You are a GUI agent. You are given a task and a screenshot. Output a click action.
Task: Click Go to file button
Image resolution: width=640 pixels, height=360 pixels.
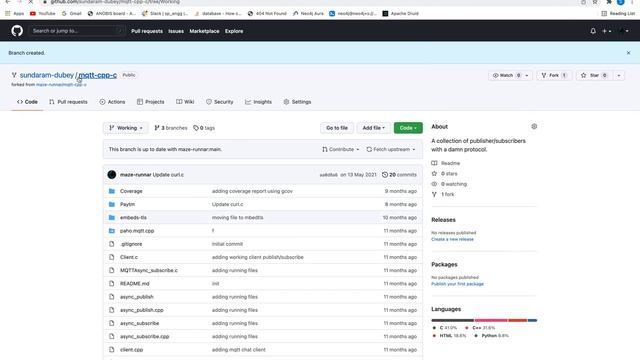point(337,128)
